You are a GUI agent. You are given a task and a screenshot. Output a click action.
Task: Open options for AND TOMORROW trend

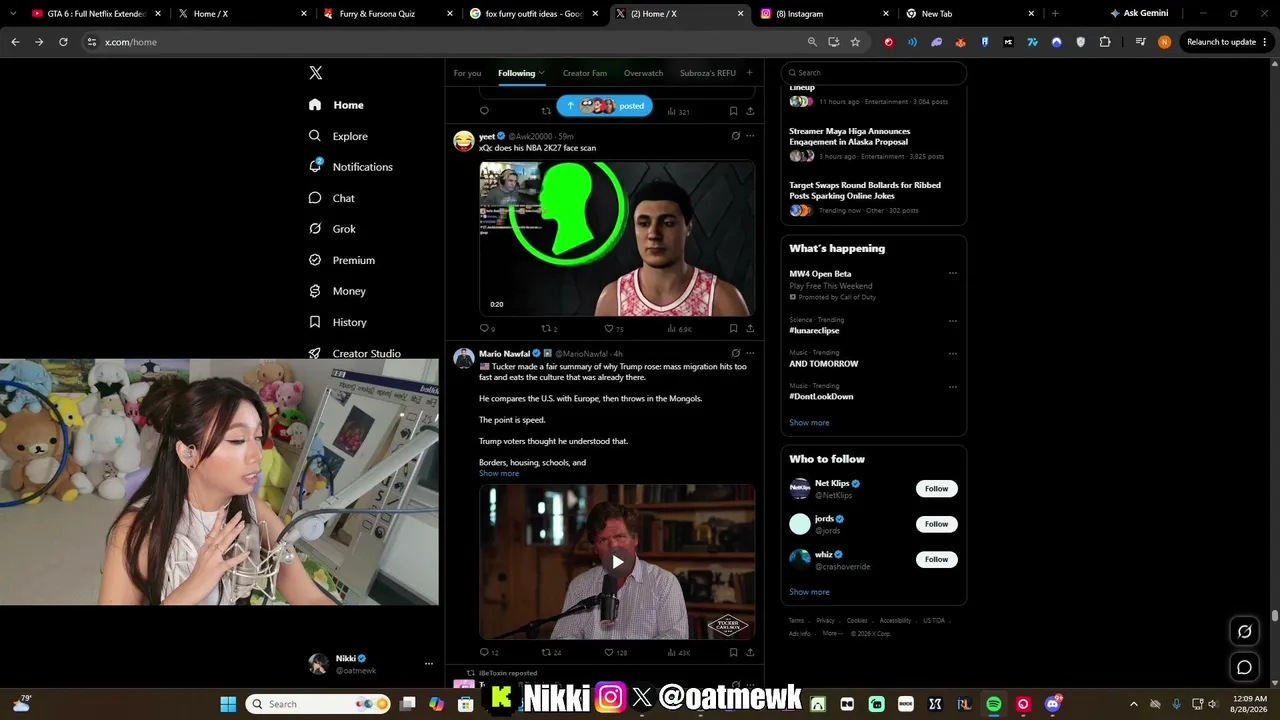(953, 354)
